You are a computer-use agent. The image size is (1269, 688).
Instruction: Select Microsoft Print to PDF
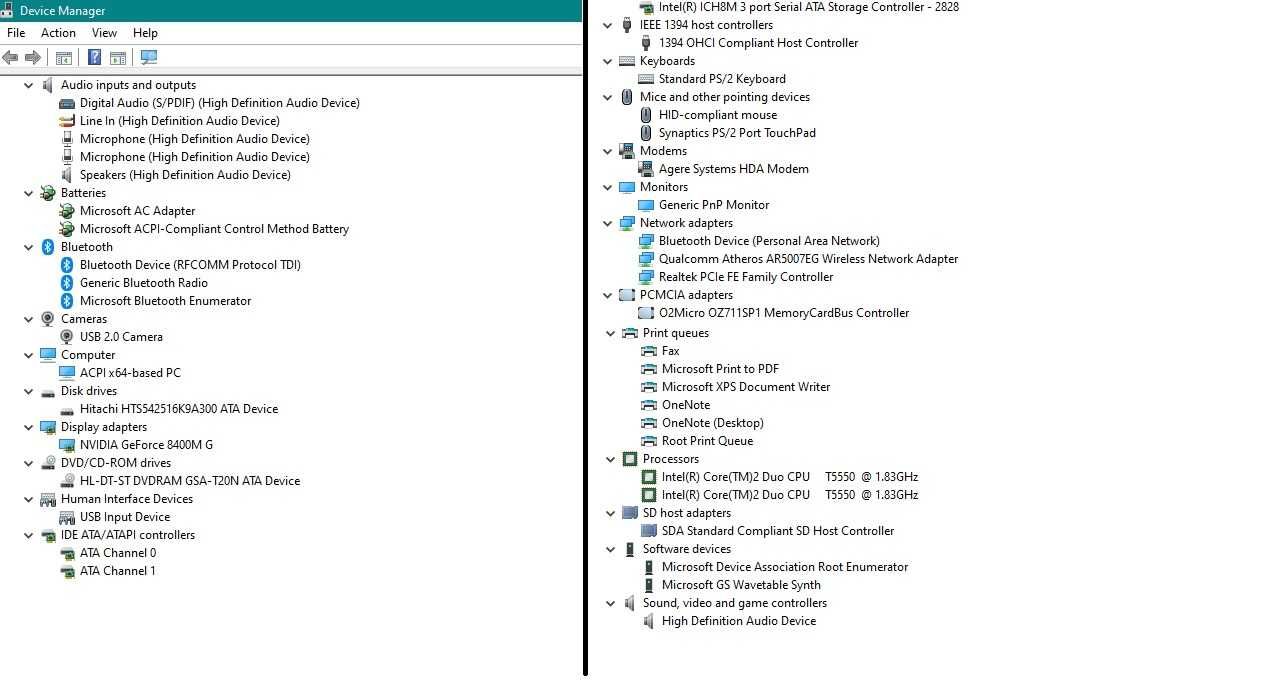[720, 369]
